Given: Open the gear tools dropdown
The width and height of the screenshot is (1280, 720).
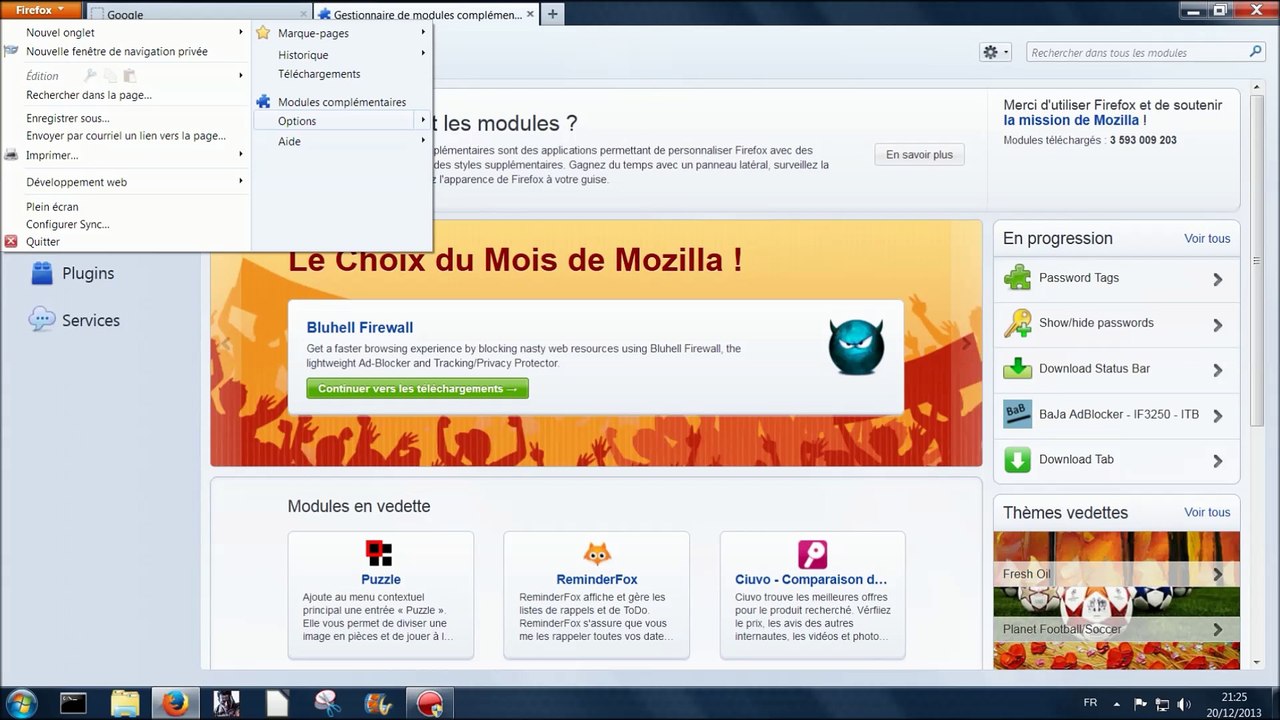Looking at the screenshot, I should (x=996, y=52).
